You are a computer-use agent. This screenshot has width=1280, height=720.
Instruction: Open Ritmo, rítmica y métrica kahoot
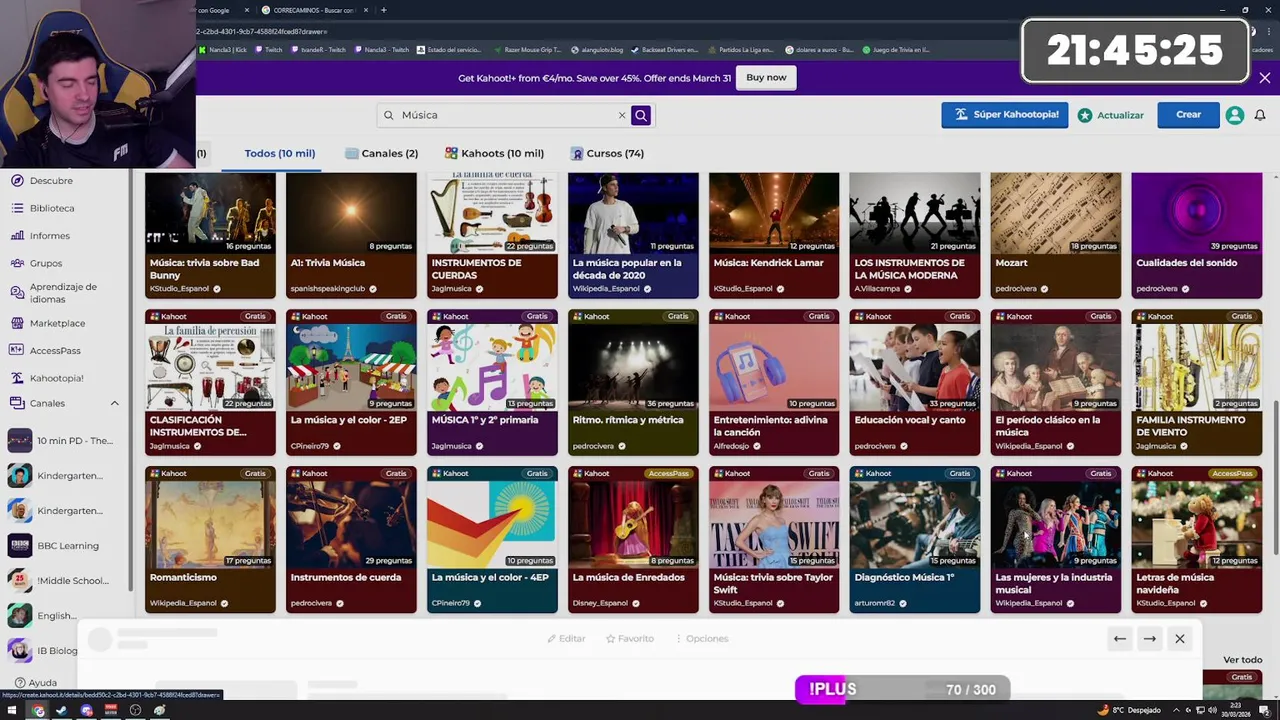(633, 382)
